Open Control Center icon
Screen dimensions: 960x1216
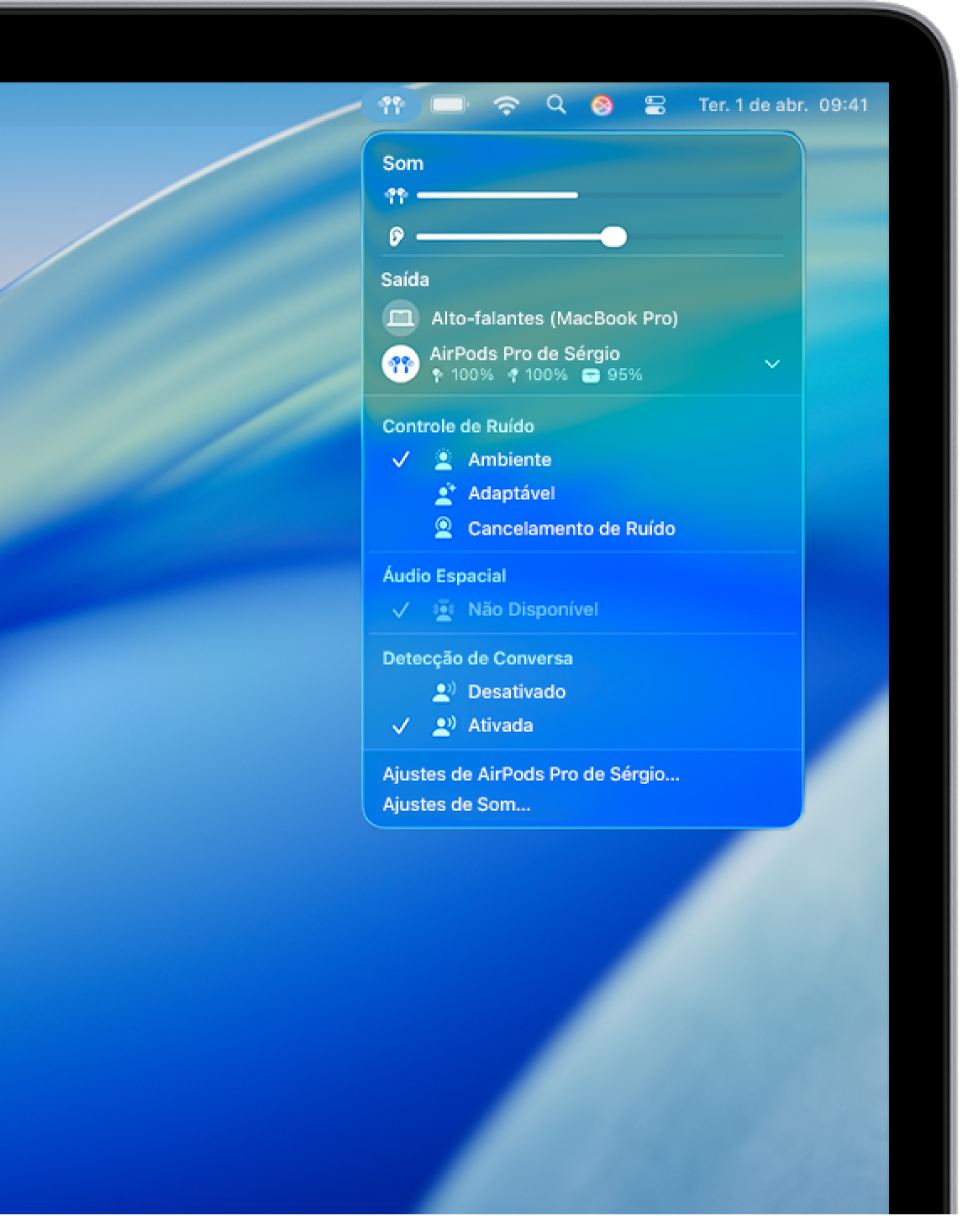click(x=655, y=105)
